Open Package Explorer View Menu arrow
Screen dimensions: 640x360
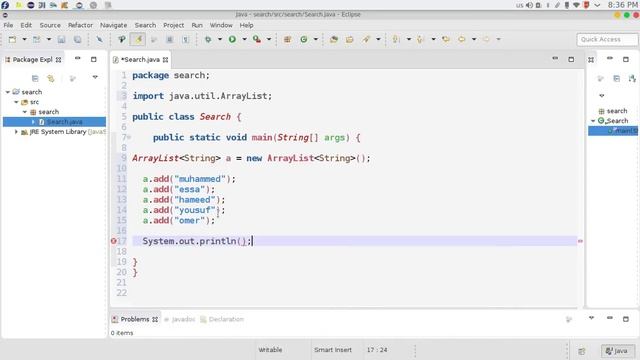pos(95,77)
